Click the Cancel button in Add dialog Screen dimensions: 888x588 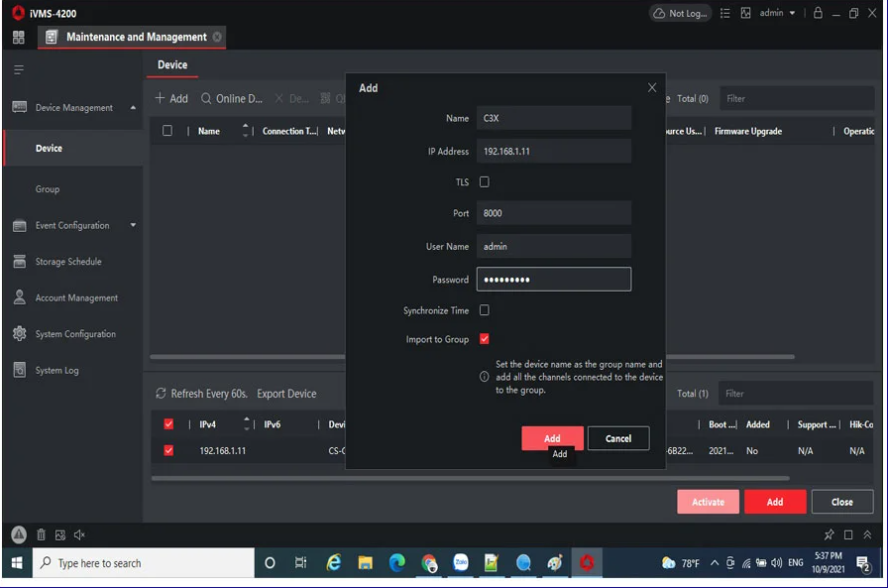pos(618,438)
